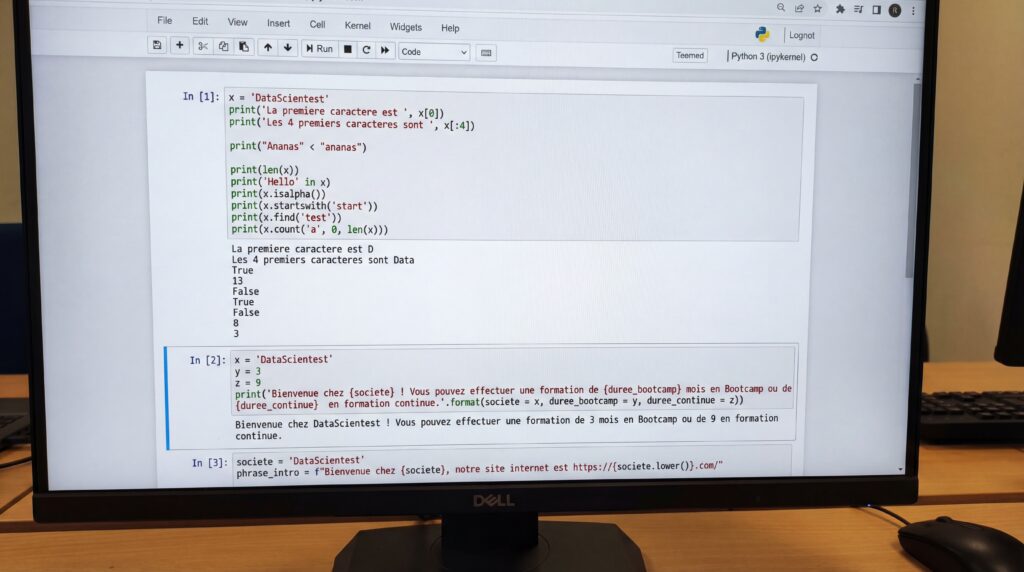Click the code line print(x.find('test'))

pyautogui.click(x=285, y=217)
